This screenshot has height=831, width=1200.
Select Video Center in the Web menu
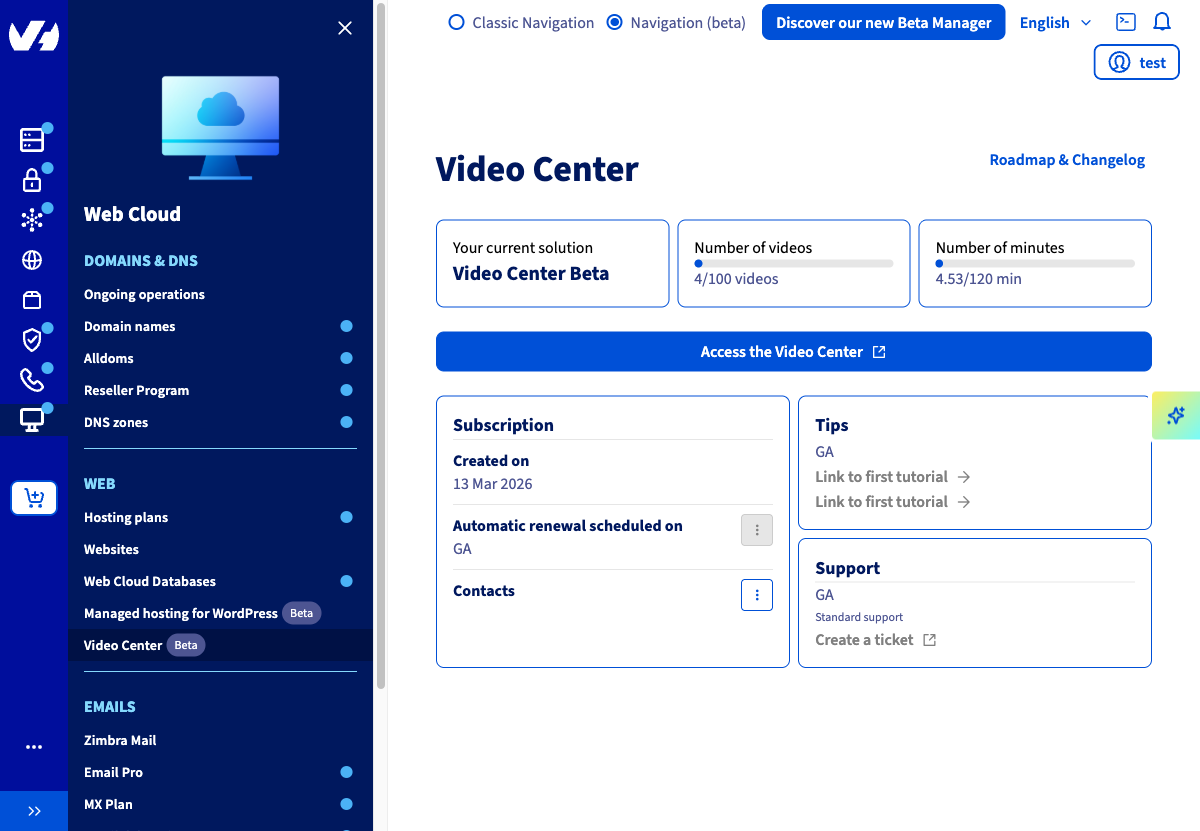point(122,645)
